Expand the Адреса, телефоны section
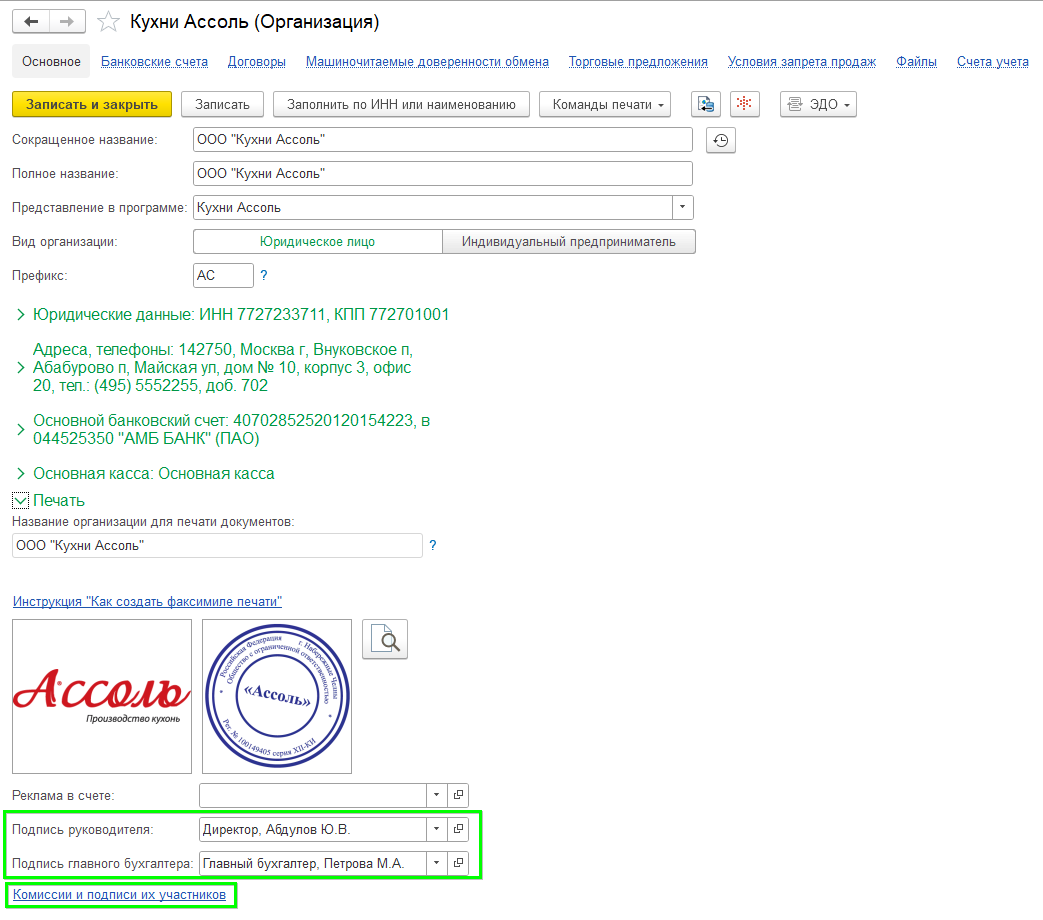The image size is (1043, 920). pos(21,368)
